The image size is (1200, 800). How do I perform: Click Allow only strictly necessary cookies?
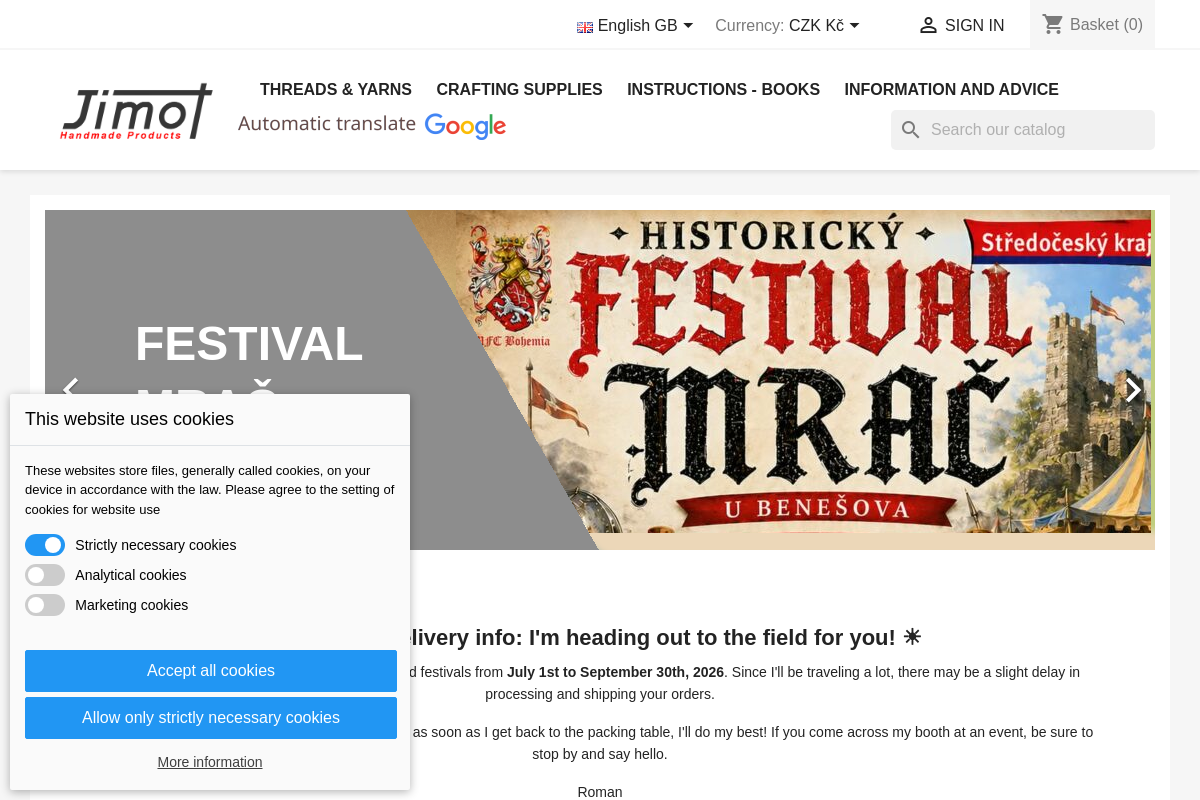click(x=211, y=718)
